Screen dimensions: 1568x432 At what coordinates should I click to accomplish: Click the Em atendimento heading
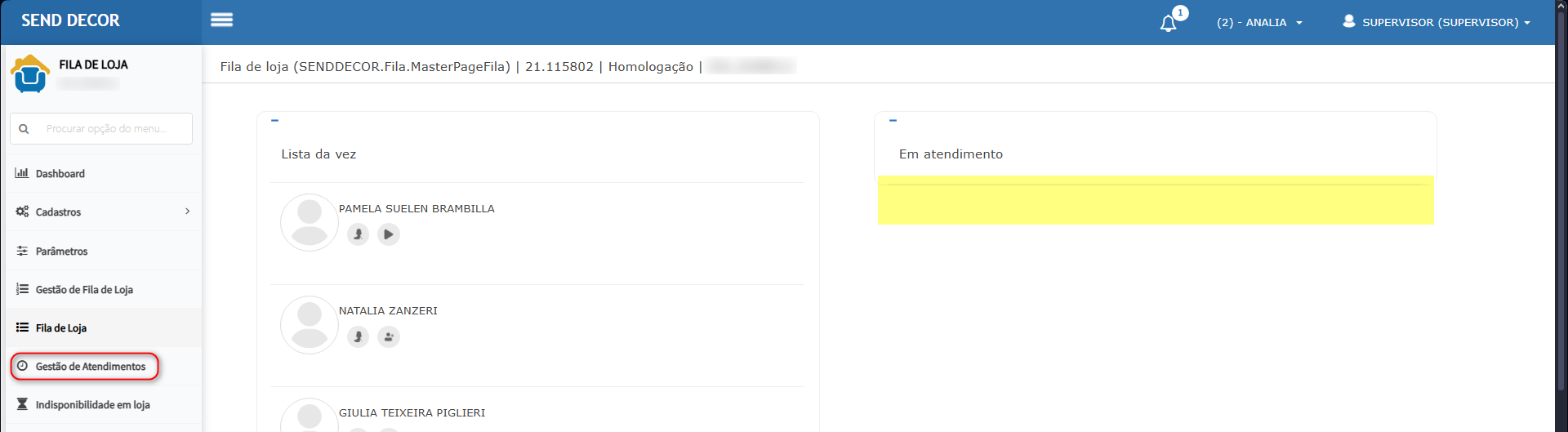(951, 154)
